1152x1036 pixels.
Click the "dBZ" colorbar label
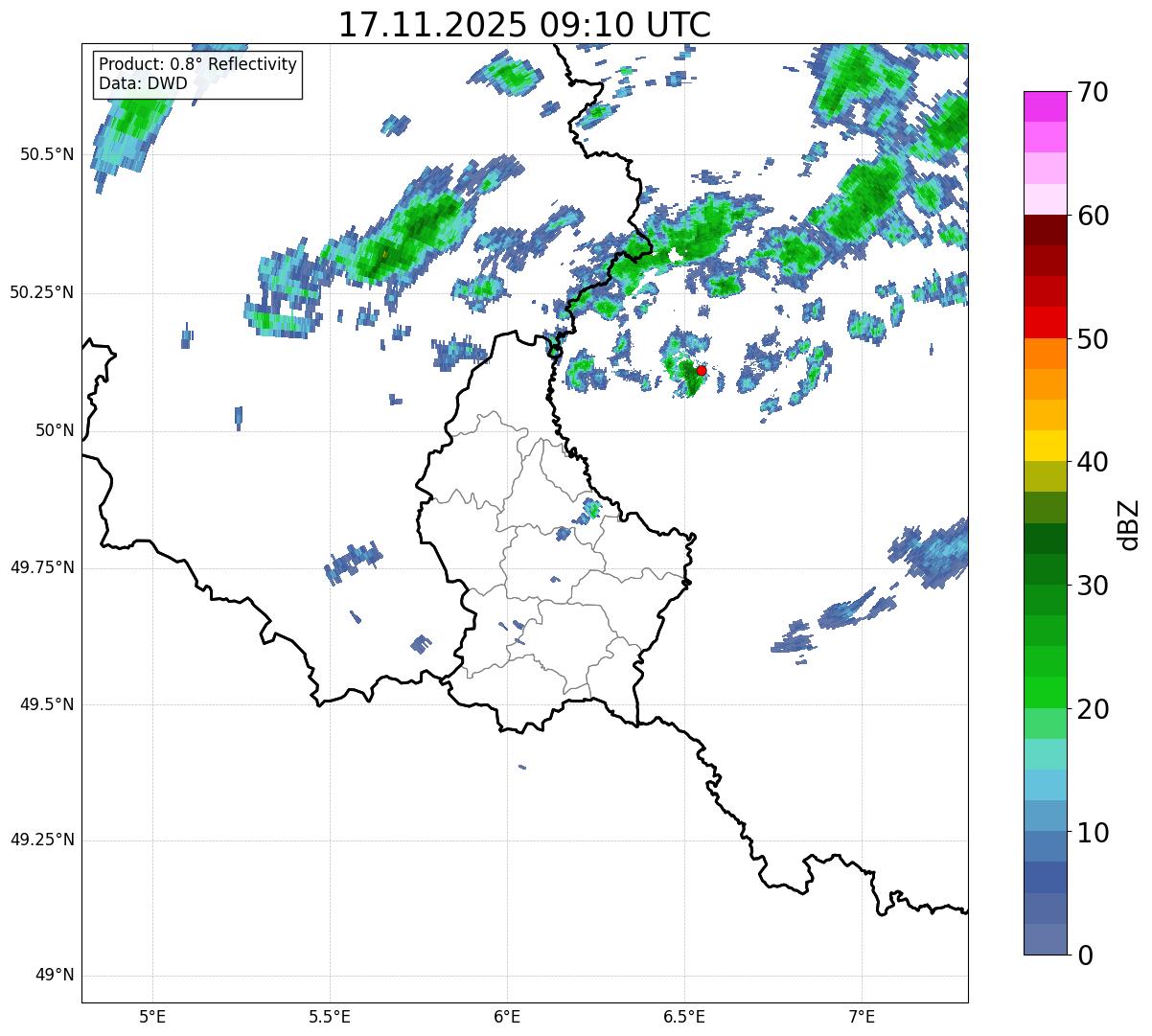click(x=1129, y=523)
